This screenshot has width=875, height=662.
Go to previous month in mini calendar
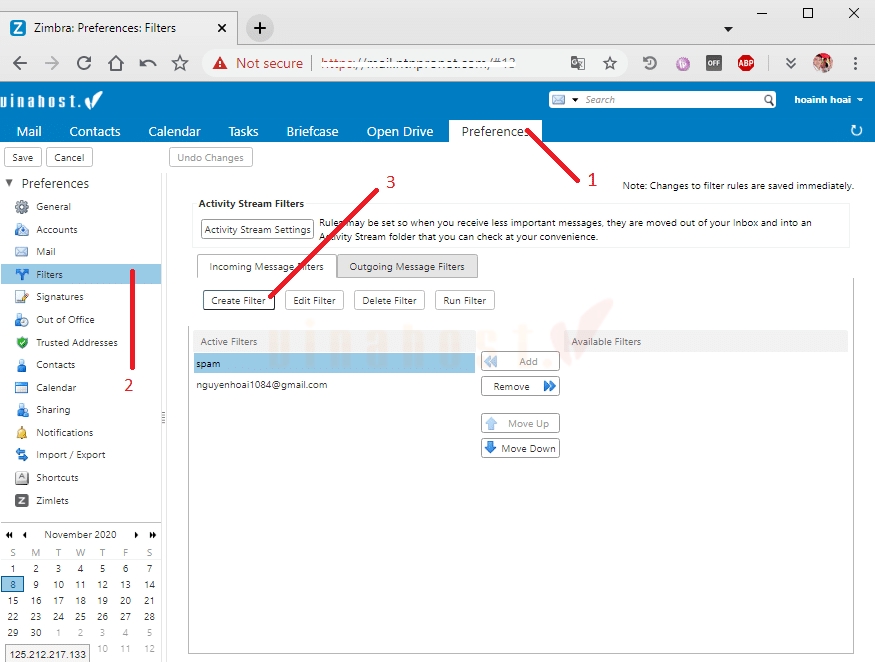pyautogui.click(x=25, y=535)
